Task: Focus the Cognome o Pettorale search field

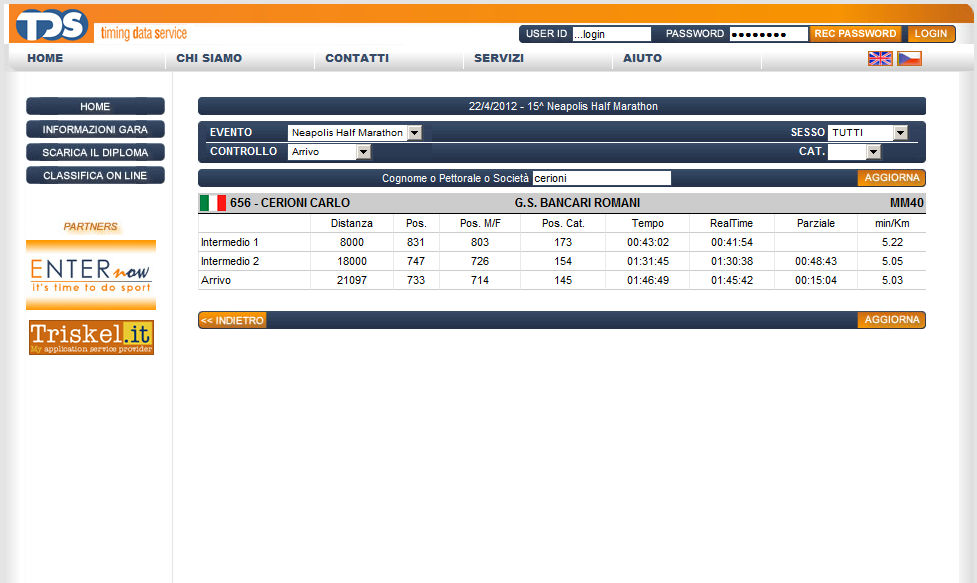Action: 601,178
